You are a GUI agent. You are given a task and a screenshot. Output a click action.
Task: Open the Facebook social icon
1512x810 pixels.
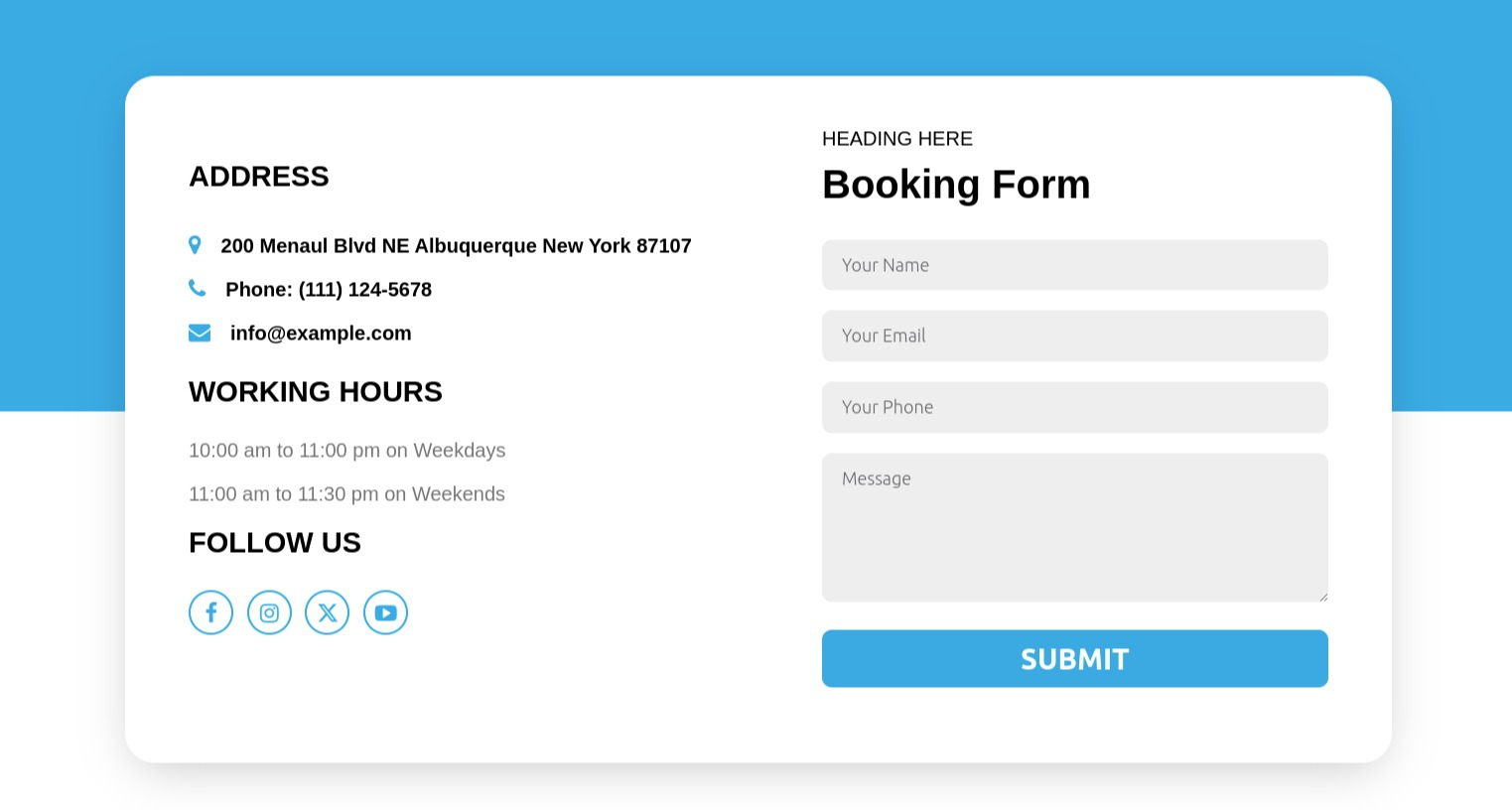click(x=210, y=612)
